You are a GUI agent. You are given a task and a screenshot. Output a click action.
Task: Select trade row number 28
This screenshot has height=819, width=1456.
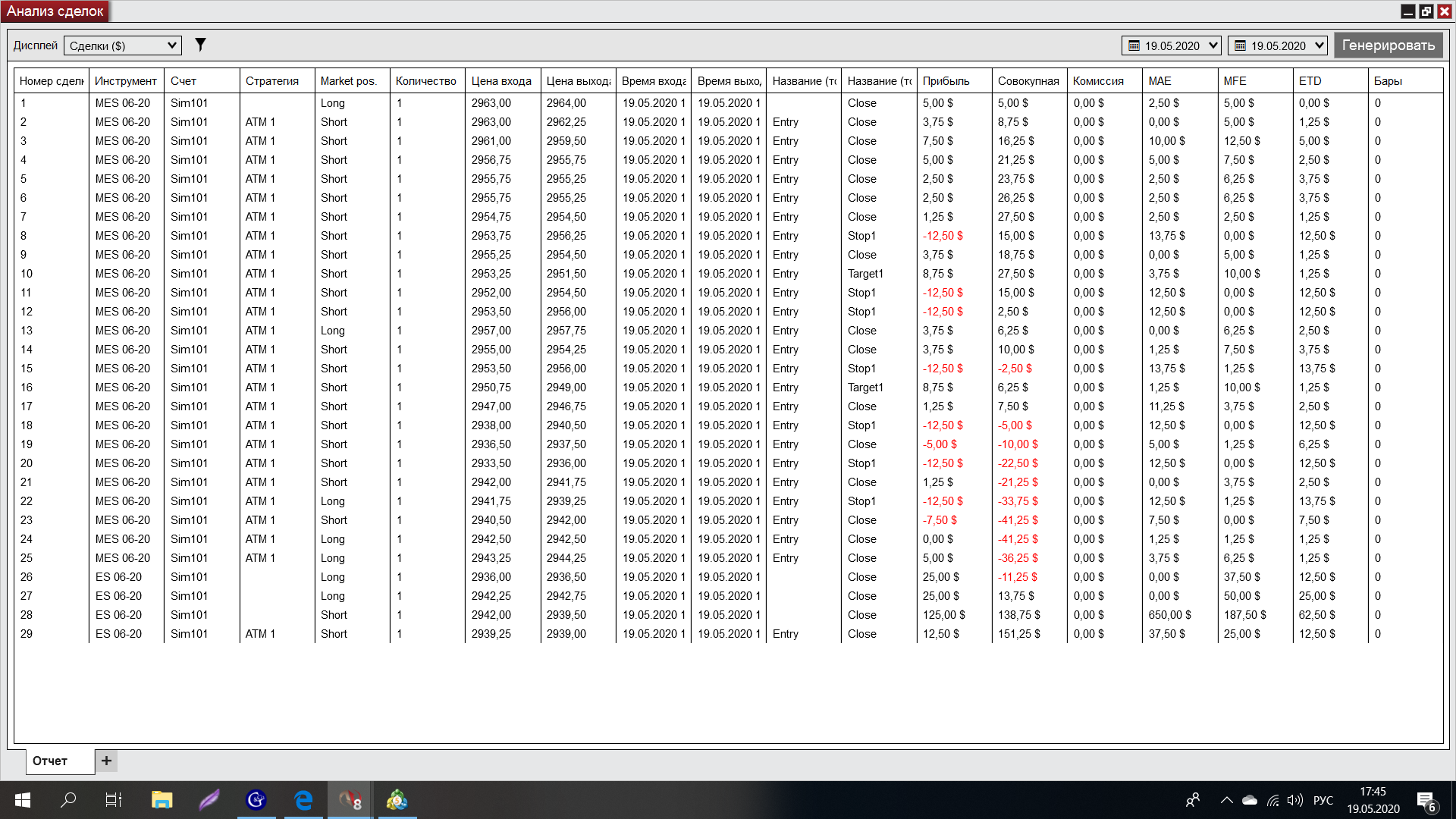coord(27,615)
